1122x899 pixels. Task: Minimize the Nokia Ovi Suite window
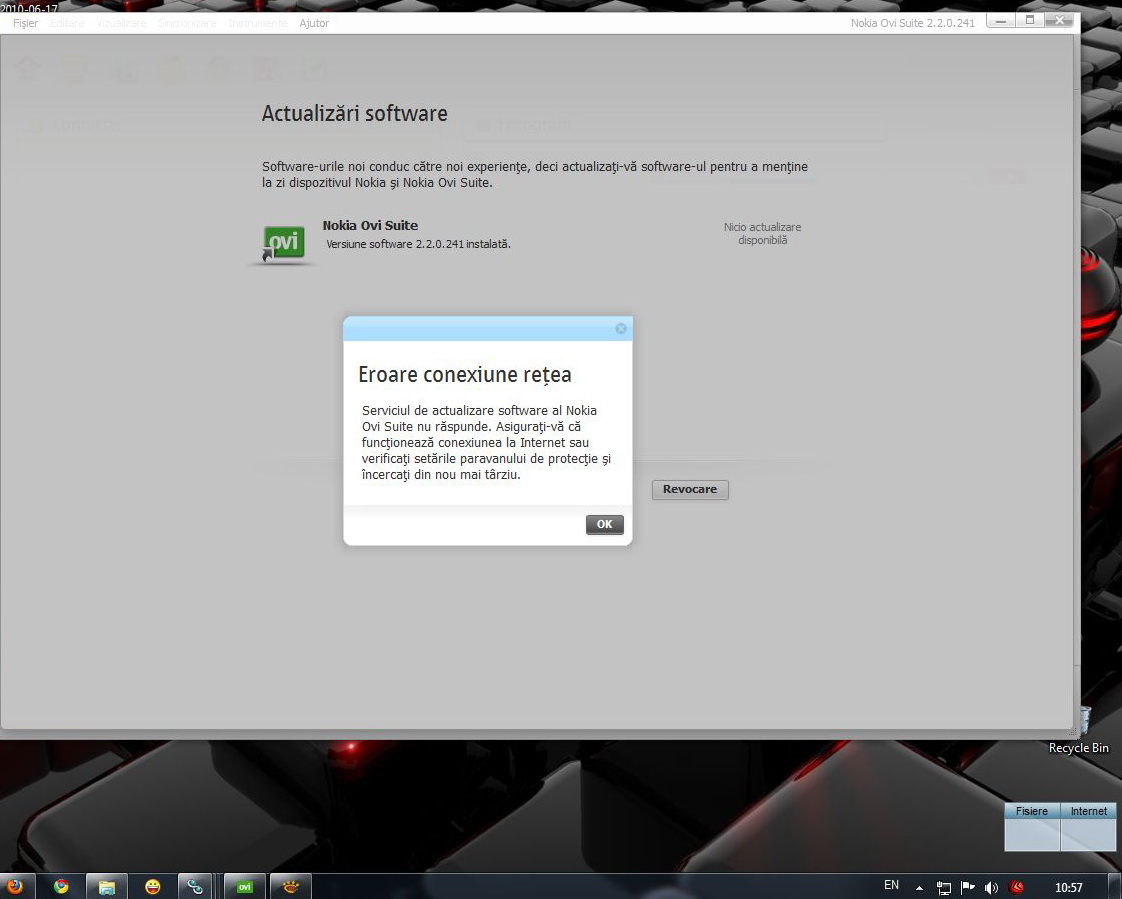point(1000,21)
